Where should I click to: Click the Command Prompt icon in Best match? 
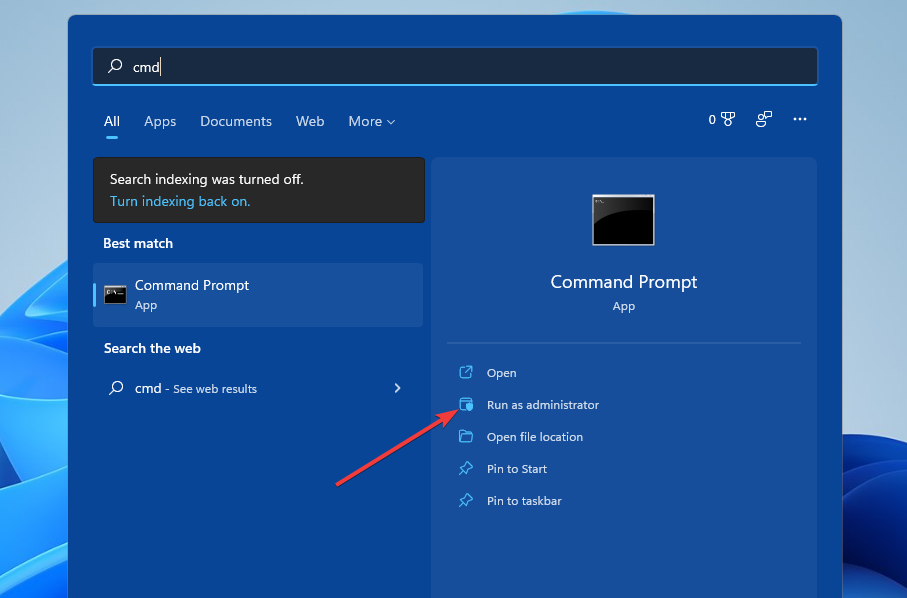tap(115, 294)
